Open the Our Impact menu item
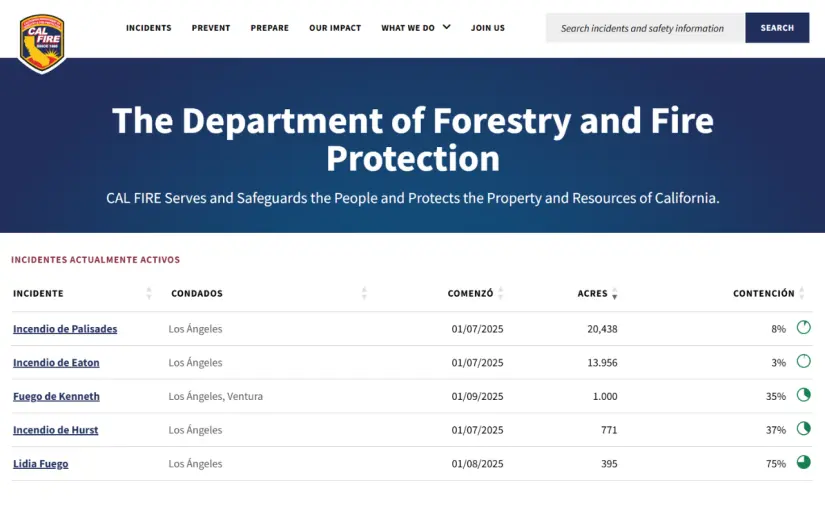 tap(335, 28)
